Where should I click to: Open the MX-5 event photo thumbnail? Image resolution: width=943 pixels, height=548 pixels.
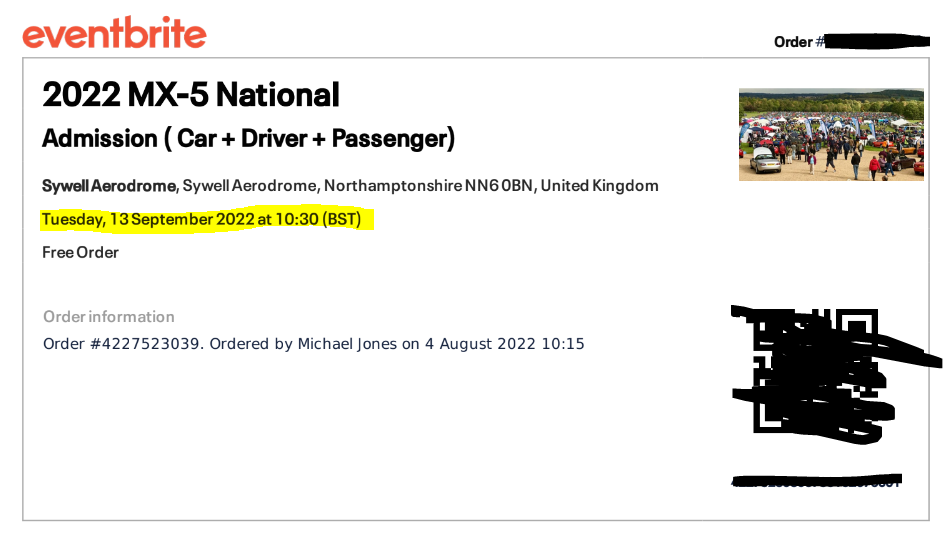tap(831, 135)
